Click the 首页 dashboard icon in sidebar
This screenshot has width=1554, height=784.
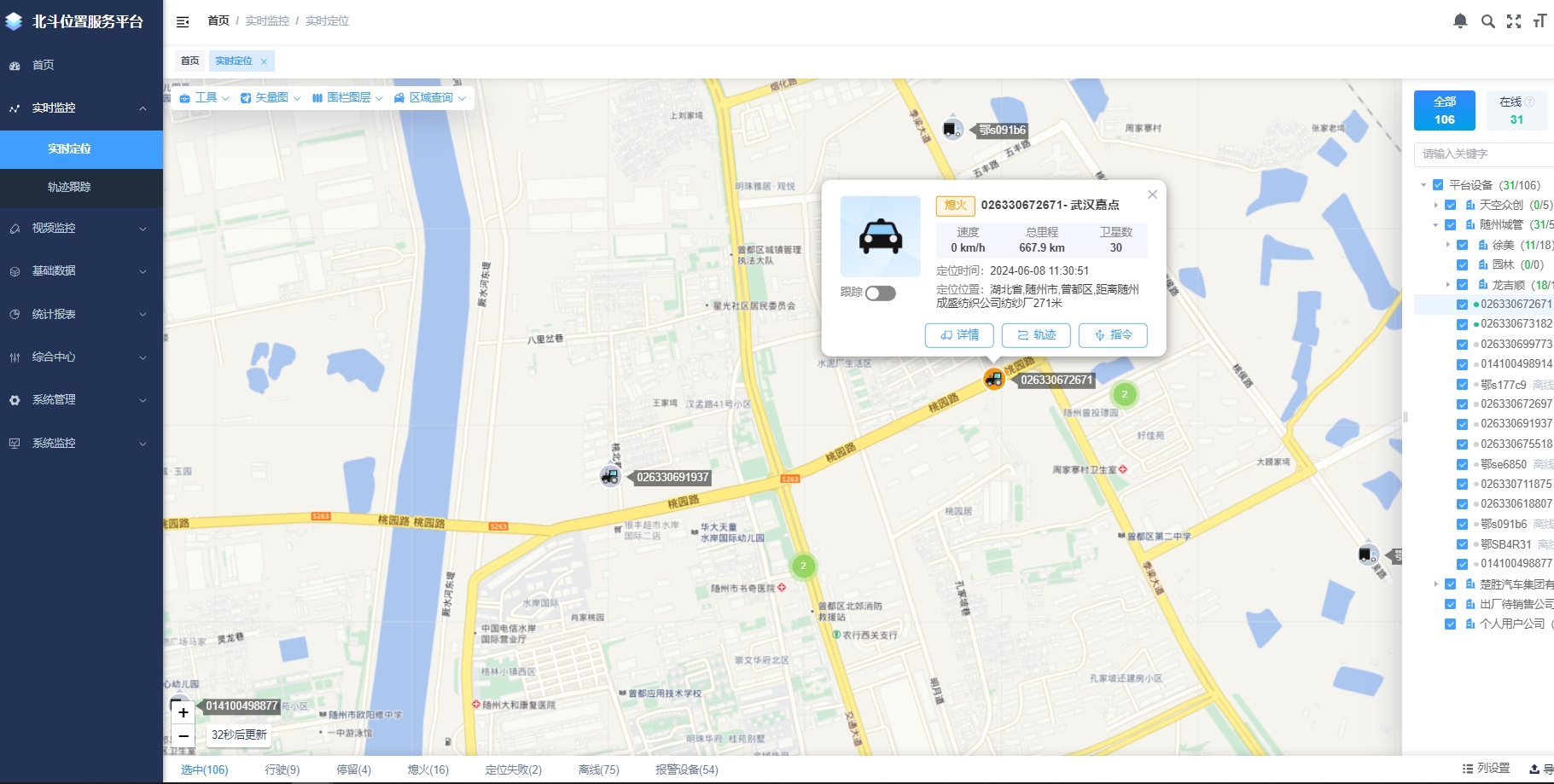tap(15, 66)
